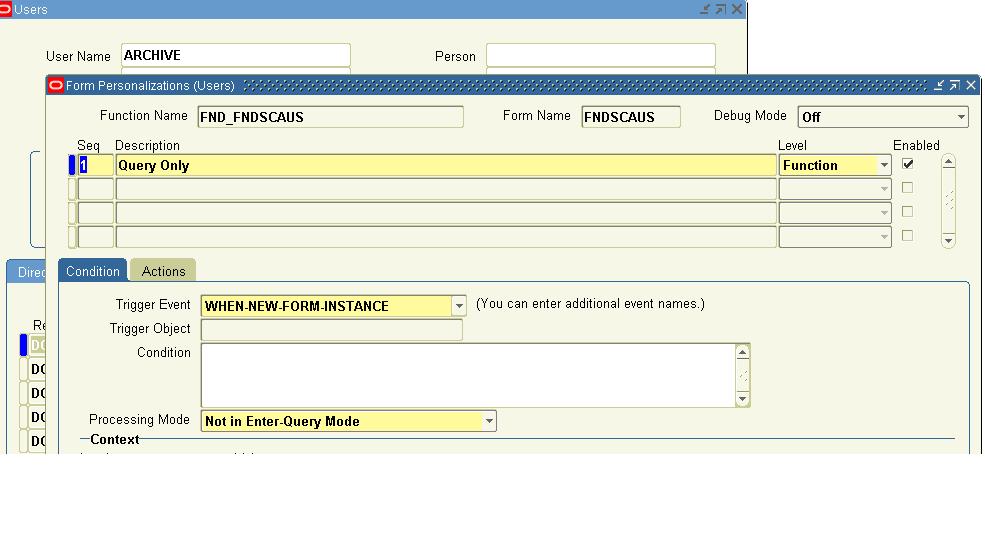The height and width of the screenshot is (542, 985).
Task: Select the record indicator beside Query Only row
Action: coord(72,165)
